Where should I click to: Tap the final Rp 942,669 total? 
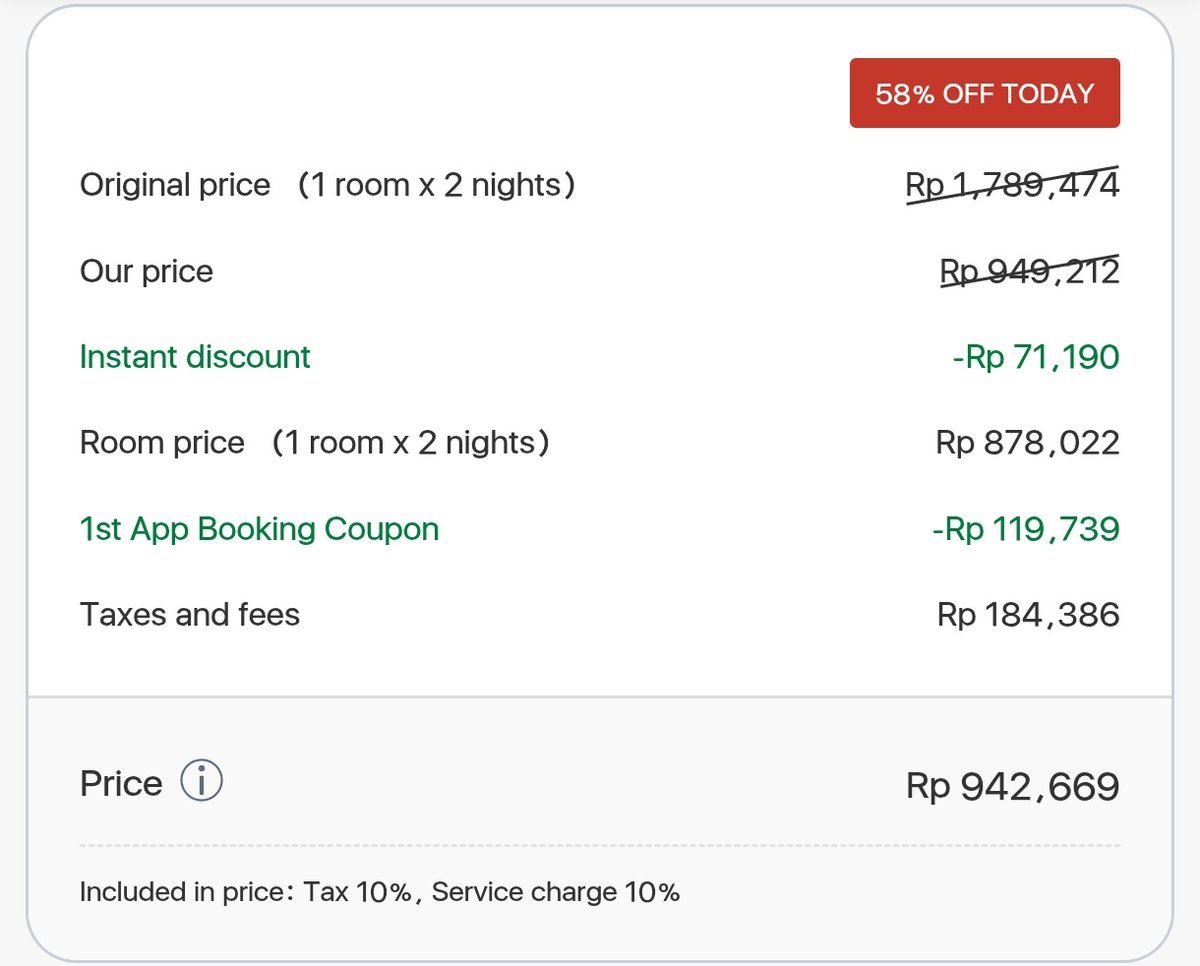tap(1012, 787)
